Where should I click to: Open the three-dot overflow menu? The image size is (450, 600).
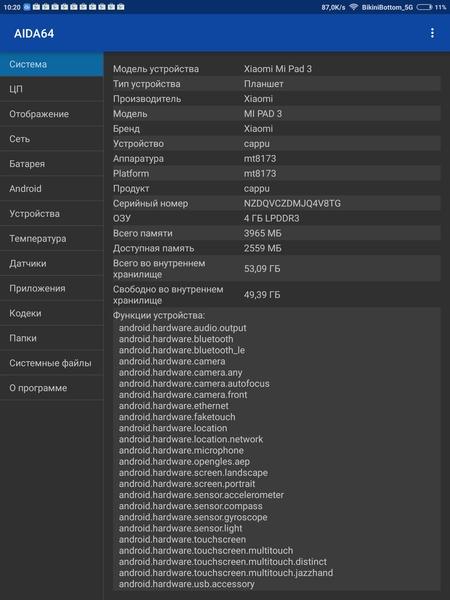(432, 33)
